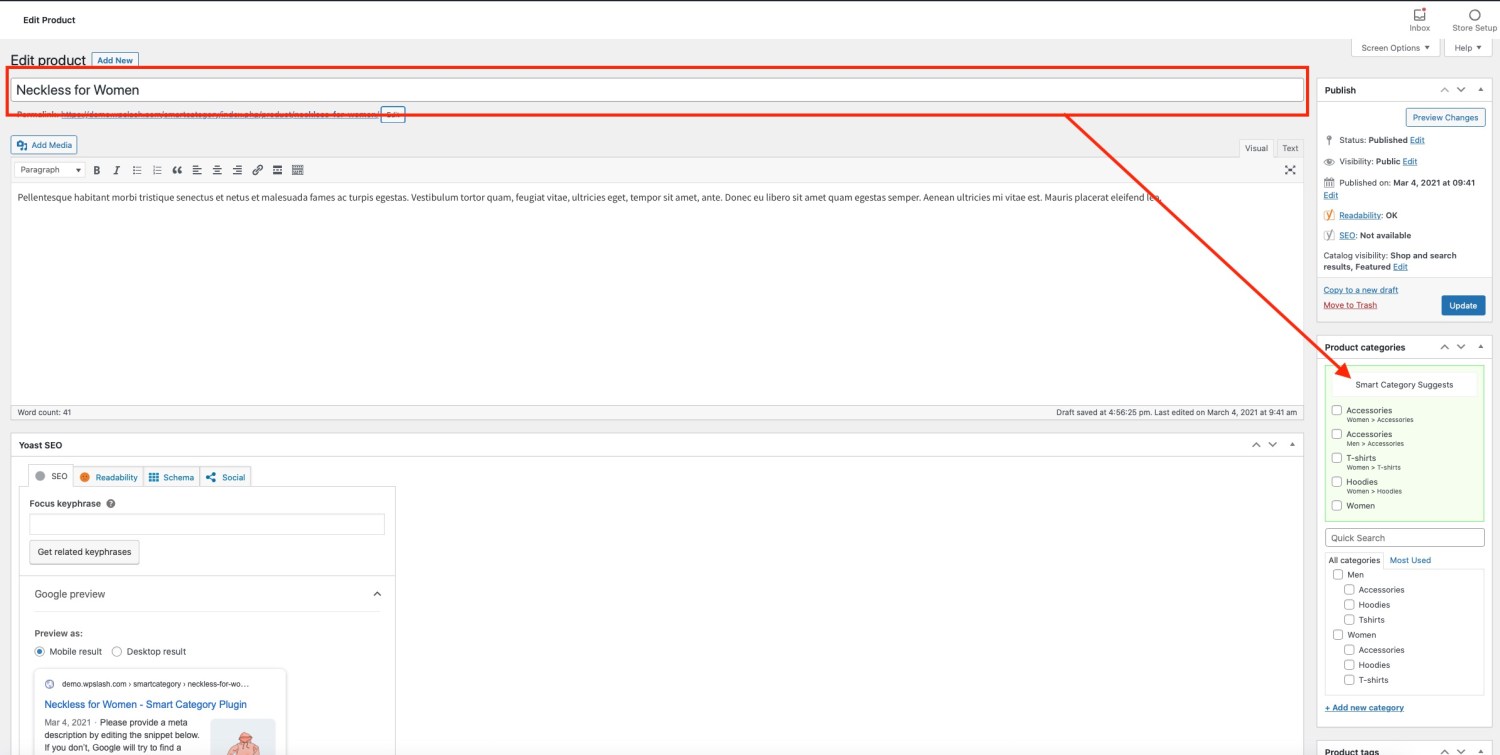
Task: Insert a bulleted list
Action: point(137,170)
